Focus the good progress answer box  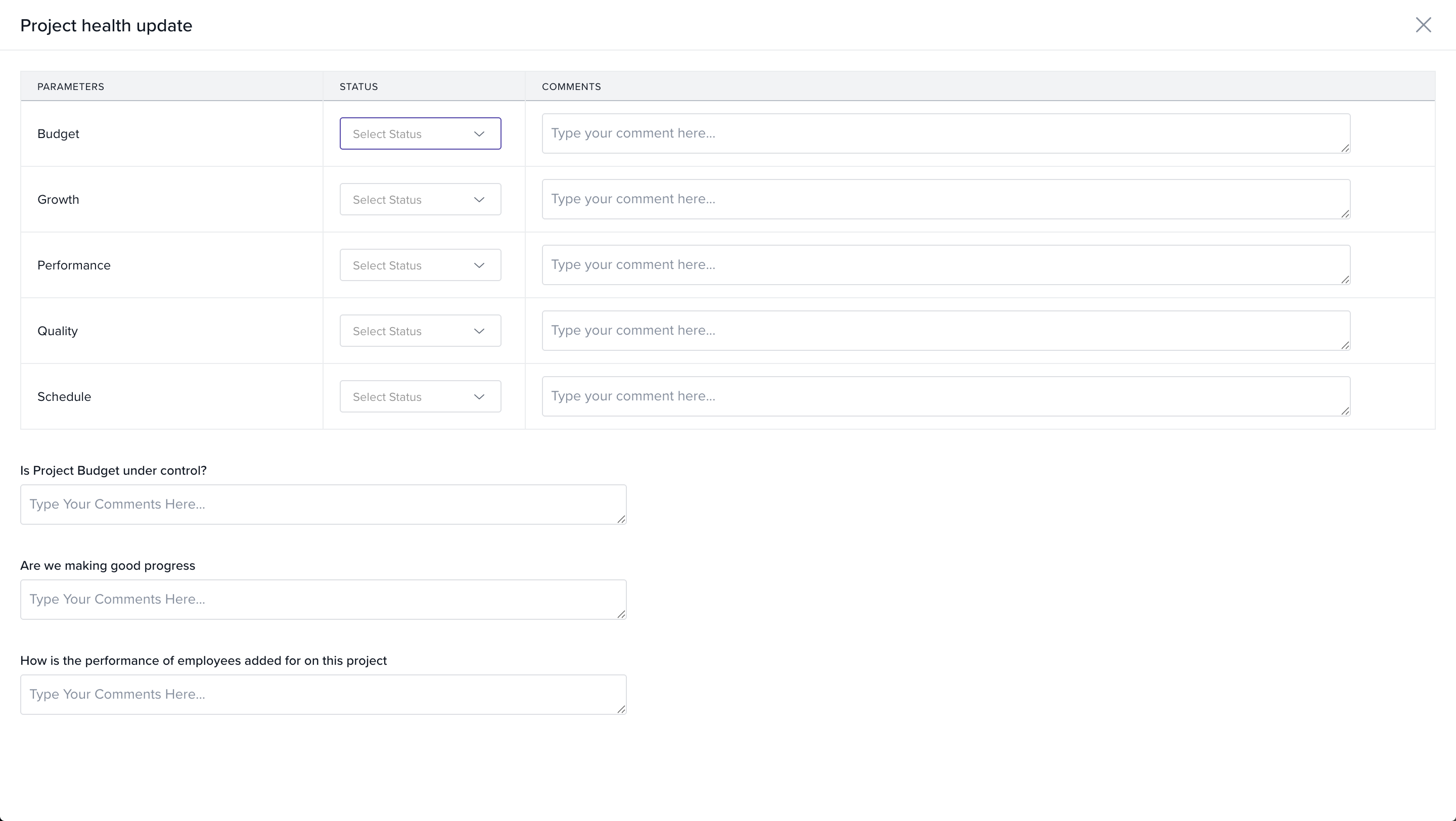tap(323, 599)
